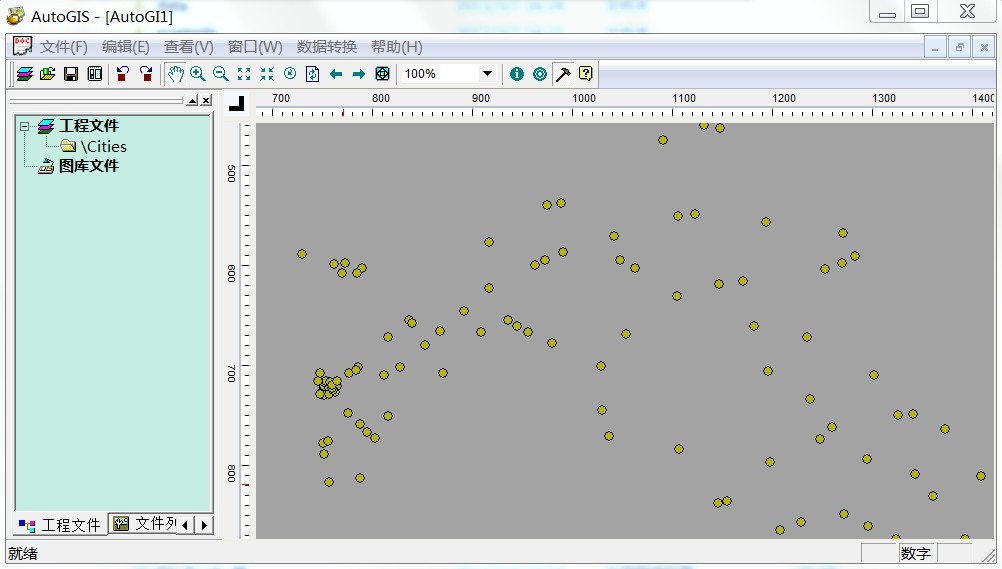Screen dimensions: 1002x569
Task: Click the hammer tool icon
Action: pos(563,74)
